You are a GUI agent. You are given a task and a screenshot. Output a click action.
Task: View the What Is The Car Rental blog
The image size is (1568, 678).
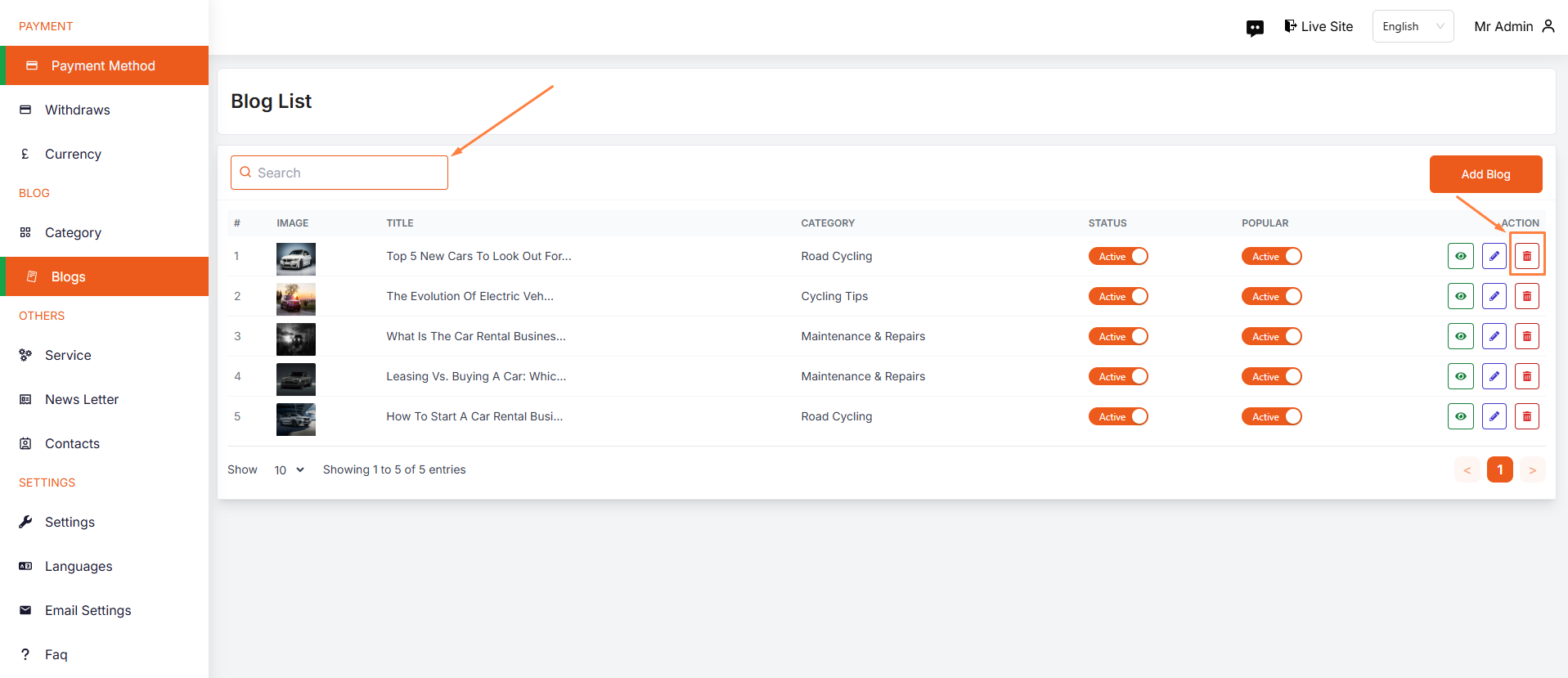coord(1460,336)
